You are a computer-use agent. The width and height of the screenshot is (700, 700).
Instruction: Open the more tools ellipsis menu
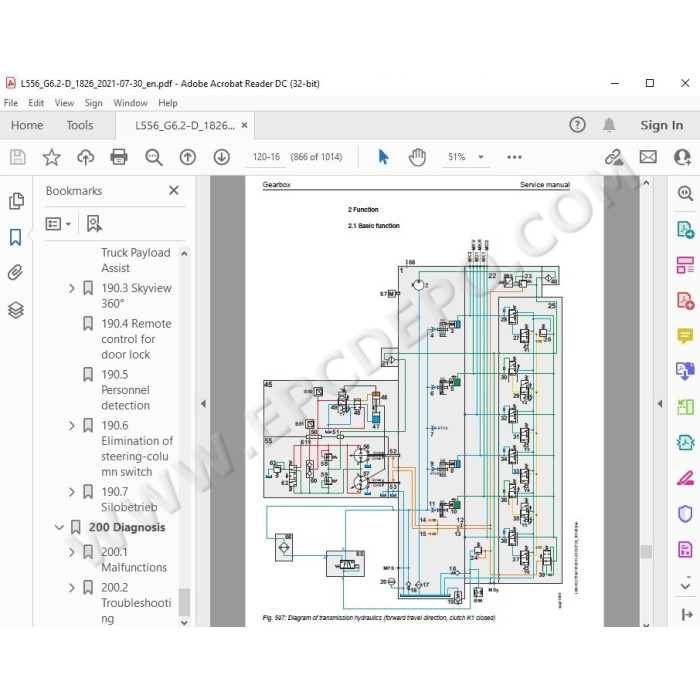514,157
